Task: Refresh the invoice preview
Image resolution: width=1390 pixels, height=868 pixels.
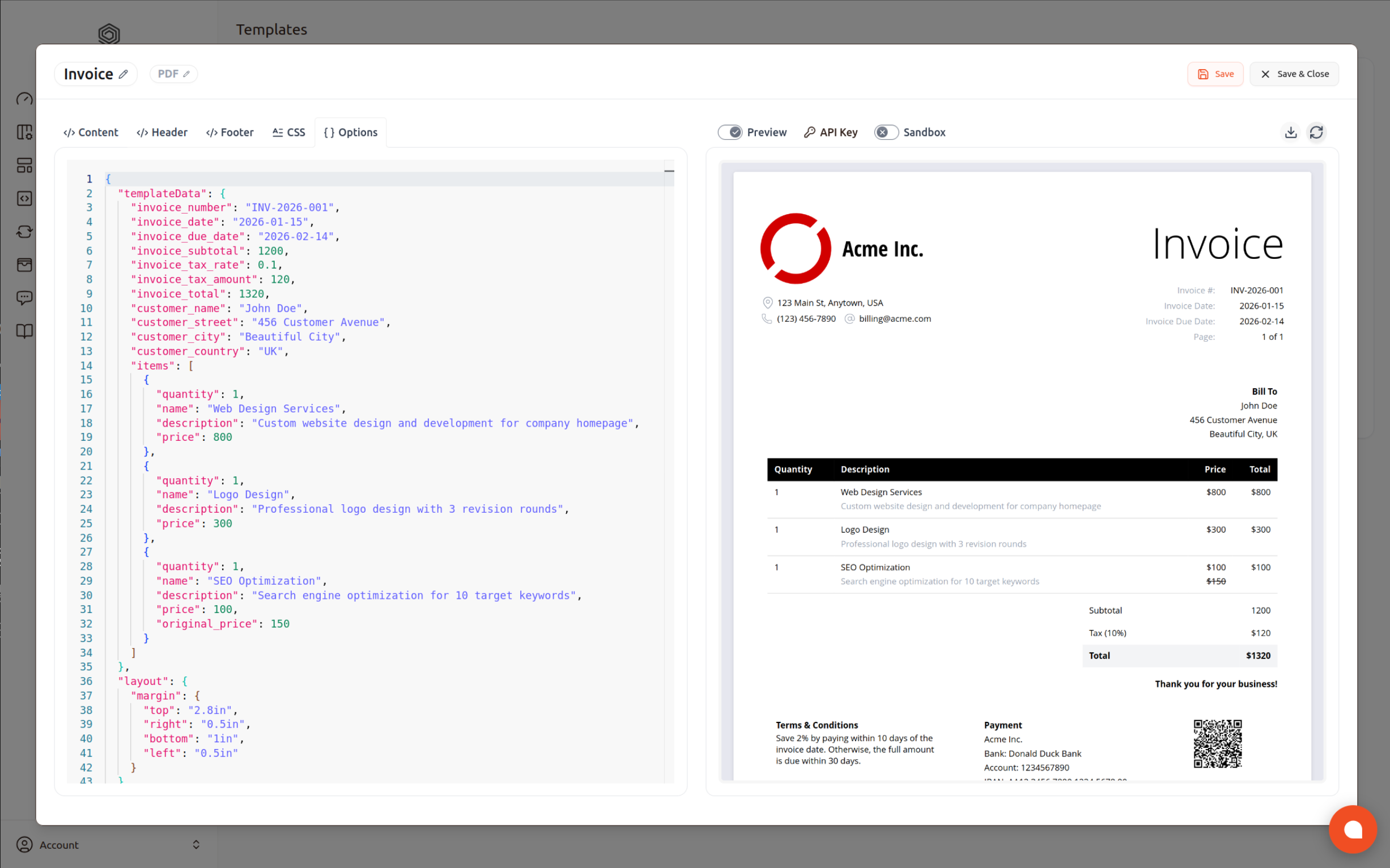Action: click(1316, 133)
